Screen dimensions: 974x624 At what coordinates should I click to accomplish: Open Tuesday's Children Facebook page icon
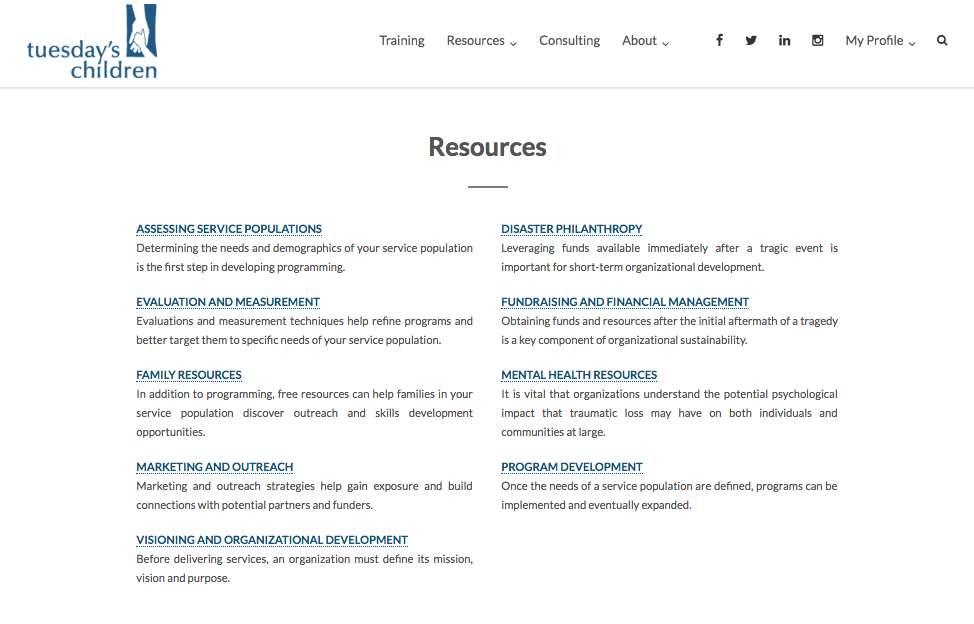719,40
